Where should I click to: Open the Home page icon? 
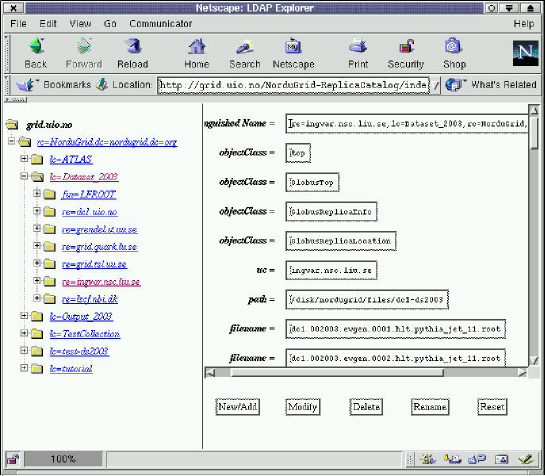(197, 46)
